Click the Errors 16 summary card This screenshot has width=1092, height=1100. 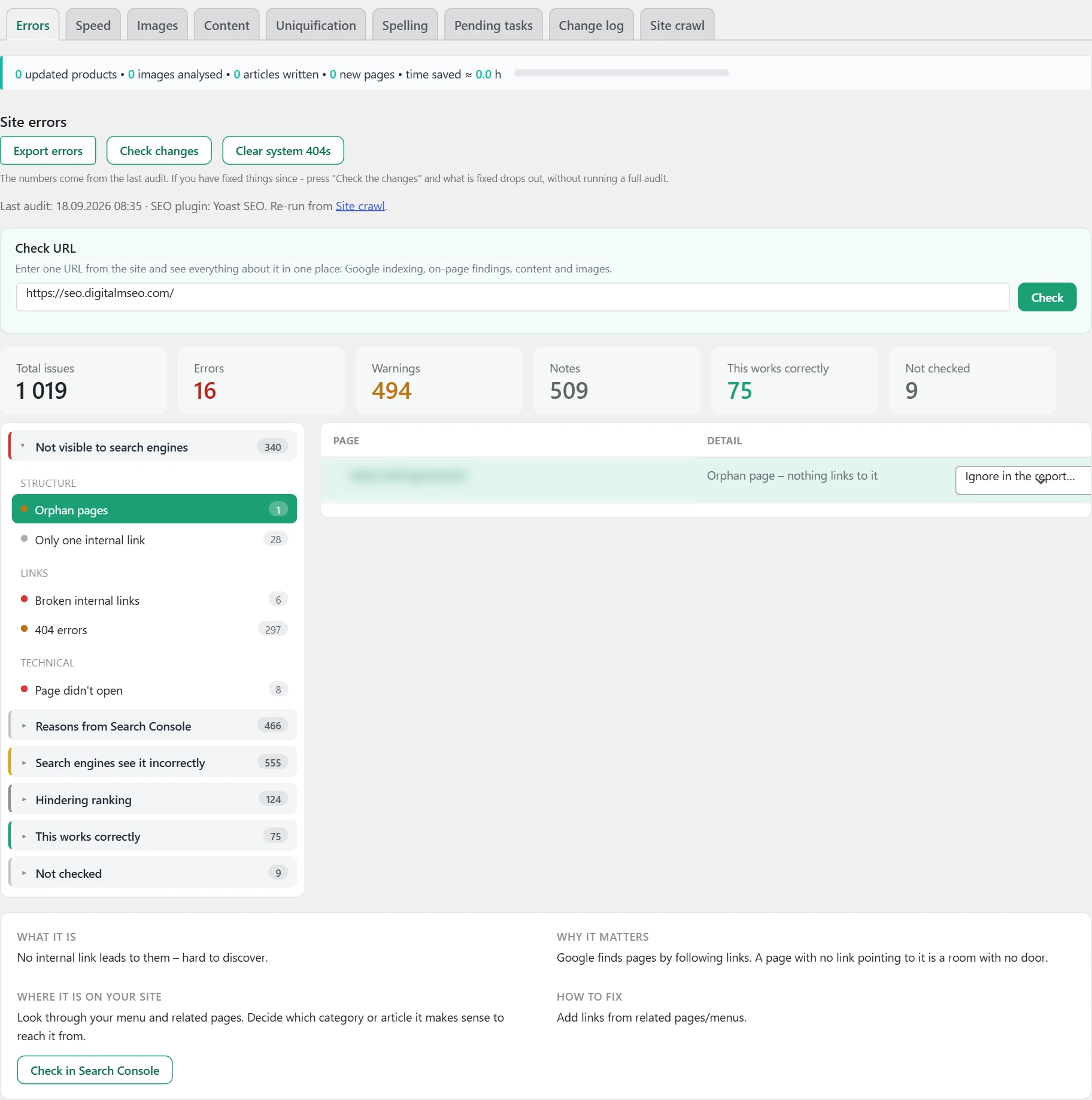[x=261, y=380]
